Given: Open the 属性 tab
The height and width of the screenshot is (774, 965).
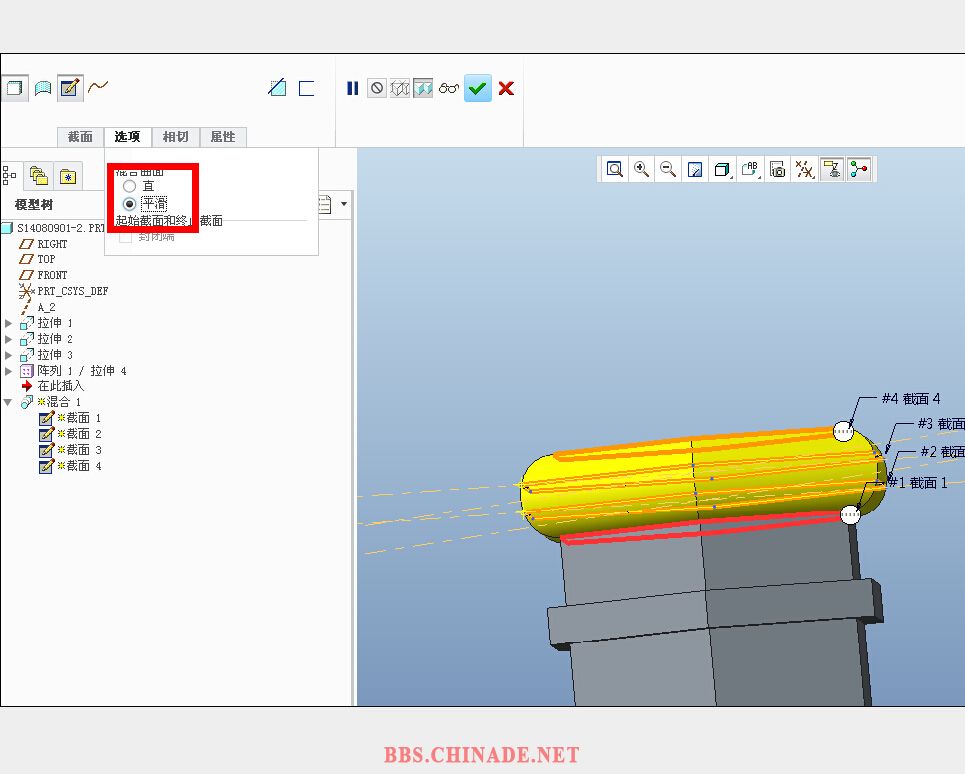Looking at the screenshot, I should [223, 137].
